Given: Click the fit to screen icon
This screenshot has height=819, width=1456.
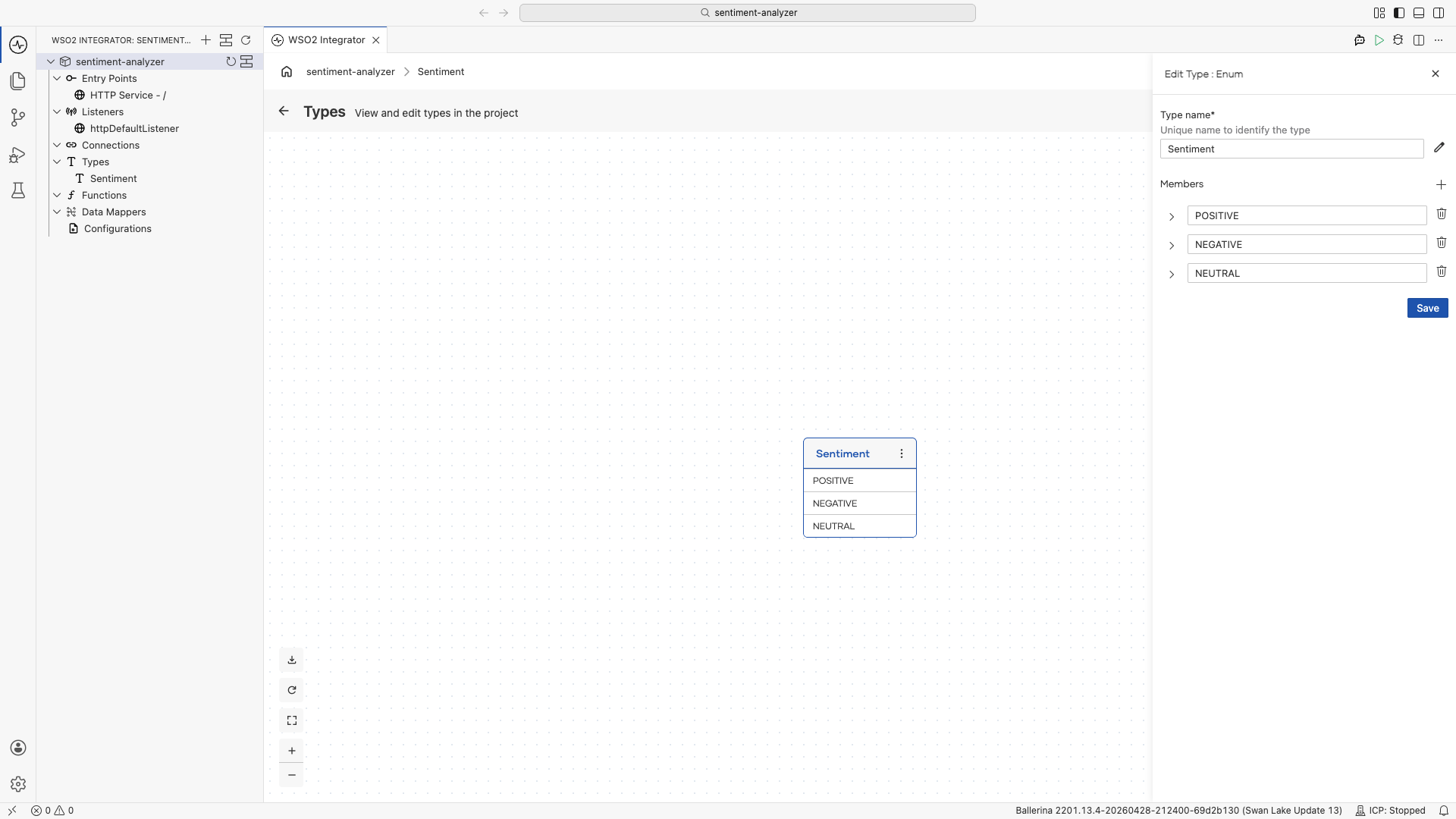Looking at the screenshot, I should 292,720.
